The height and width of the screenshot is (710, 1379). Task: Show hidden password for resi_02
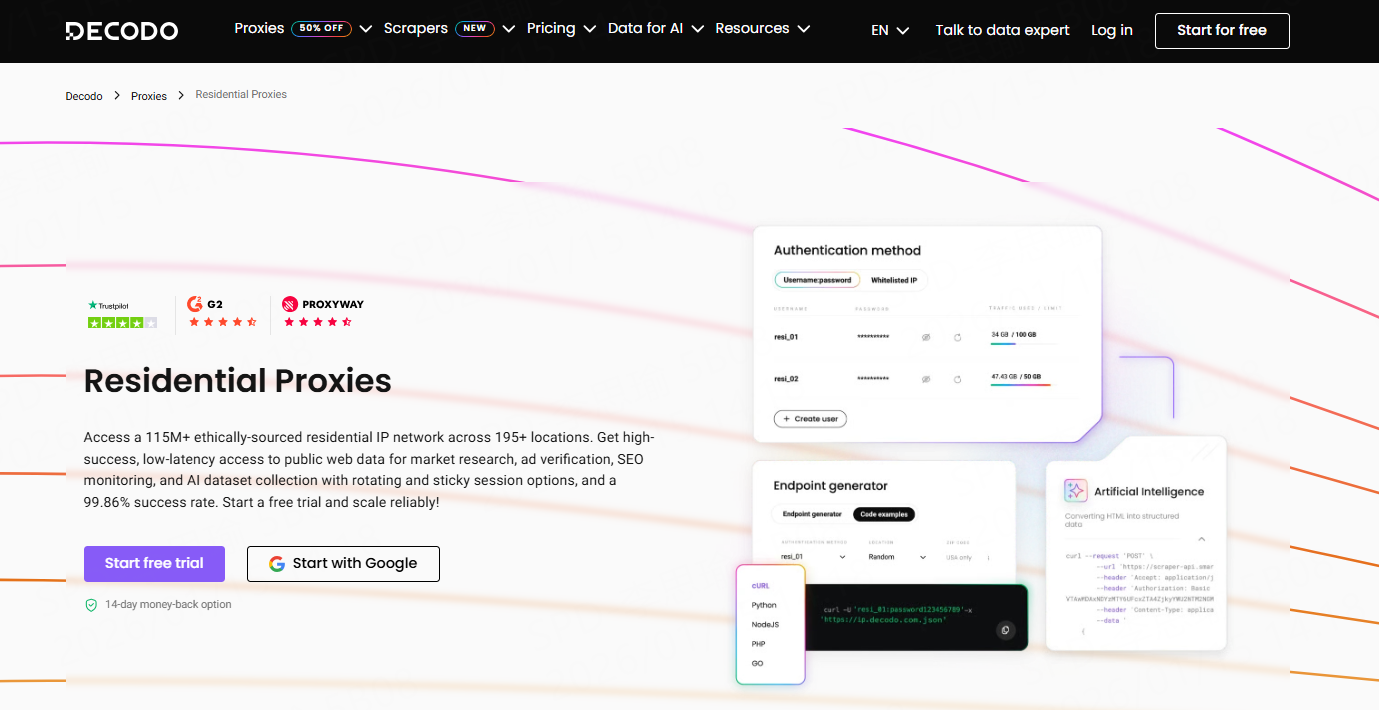coord(926,380)
